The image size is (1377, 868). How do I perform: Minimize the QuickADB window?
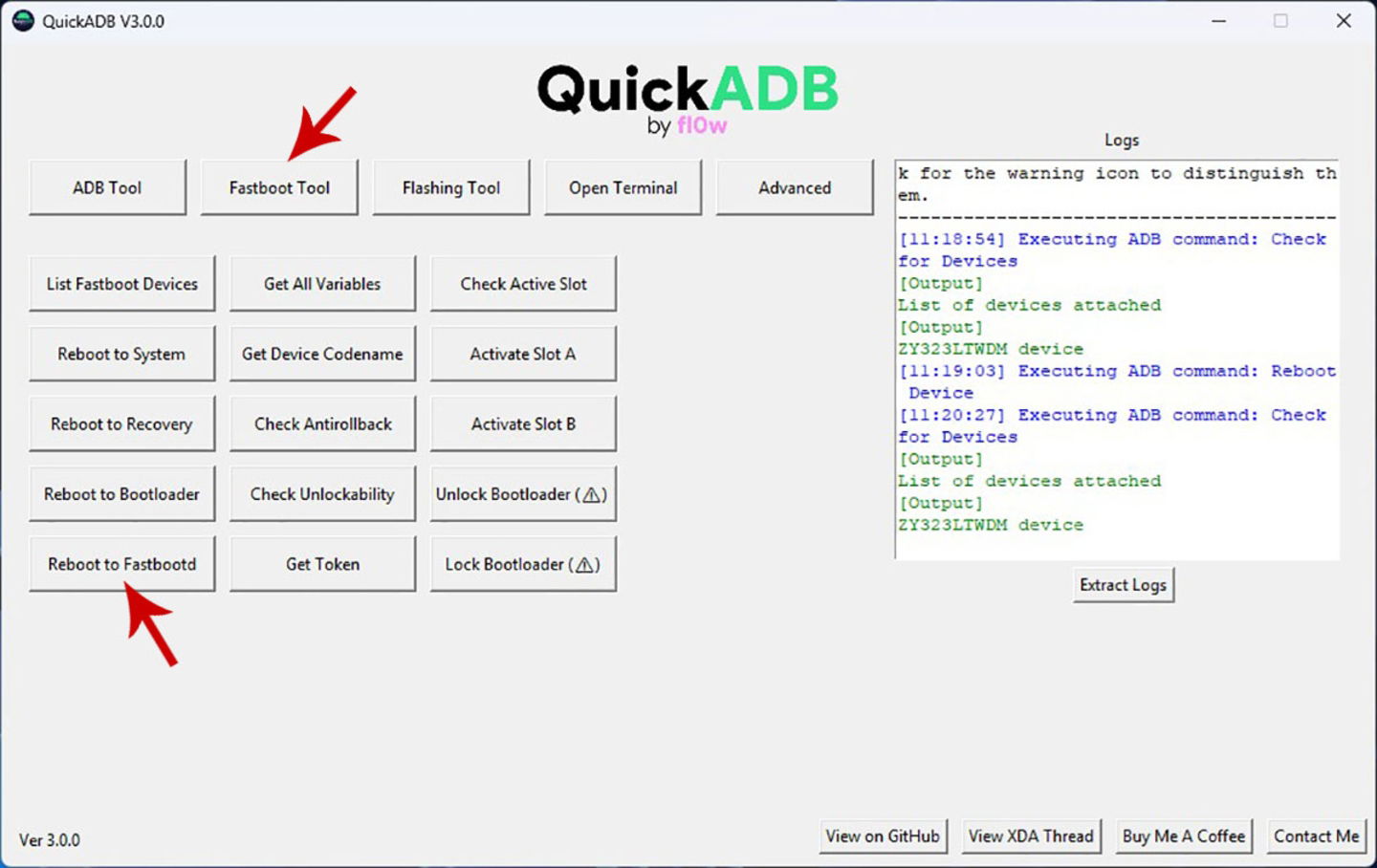(1218, 20)
